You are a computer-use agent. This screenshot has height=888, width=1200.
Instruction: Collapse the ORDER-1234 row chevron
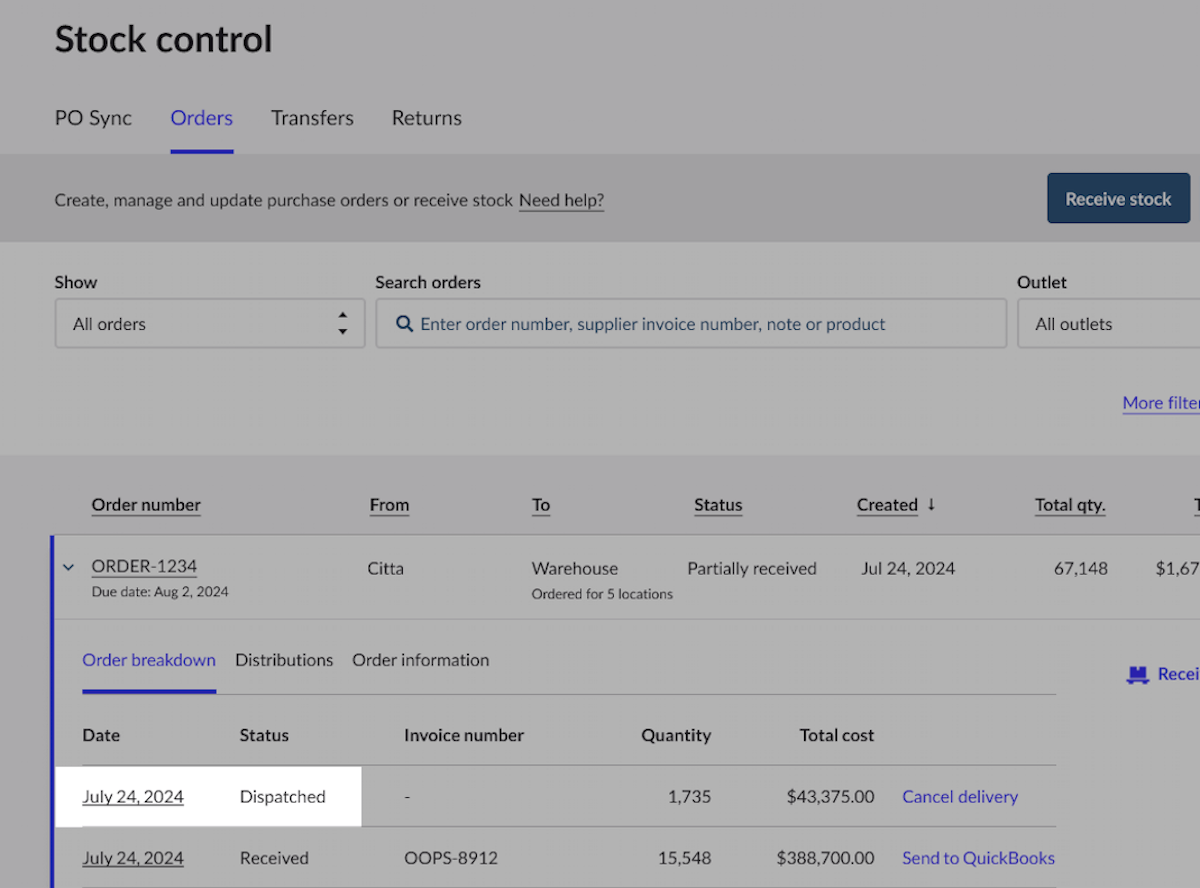68,567
